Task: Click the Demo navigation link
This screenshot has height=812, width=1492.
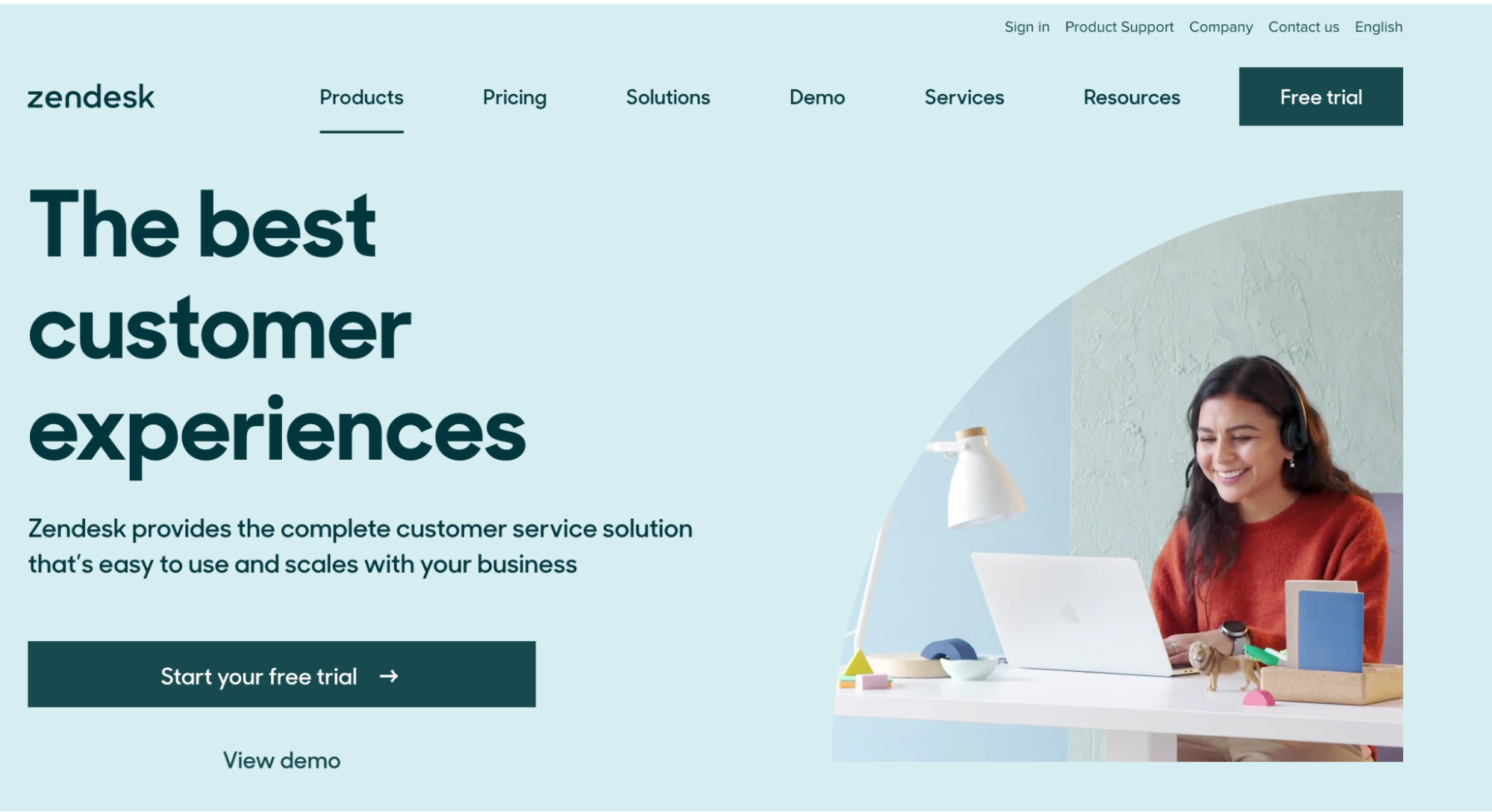Action: click(x=817, y=97)
